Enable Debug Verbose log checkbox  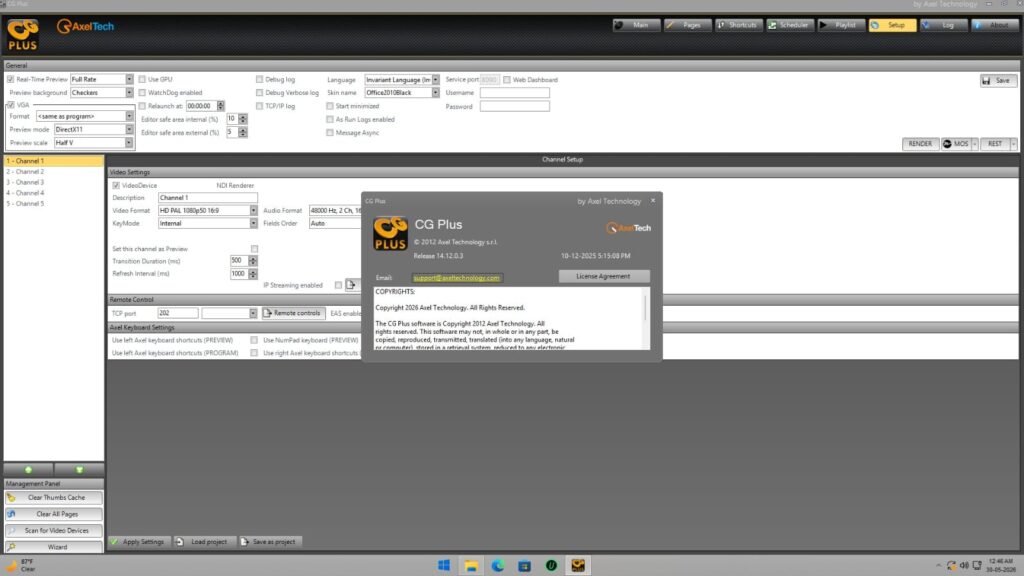[259, 93]
